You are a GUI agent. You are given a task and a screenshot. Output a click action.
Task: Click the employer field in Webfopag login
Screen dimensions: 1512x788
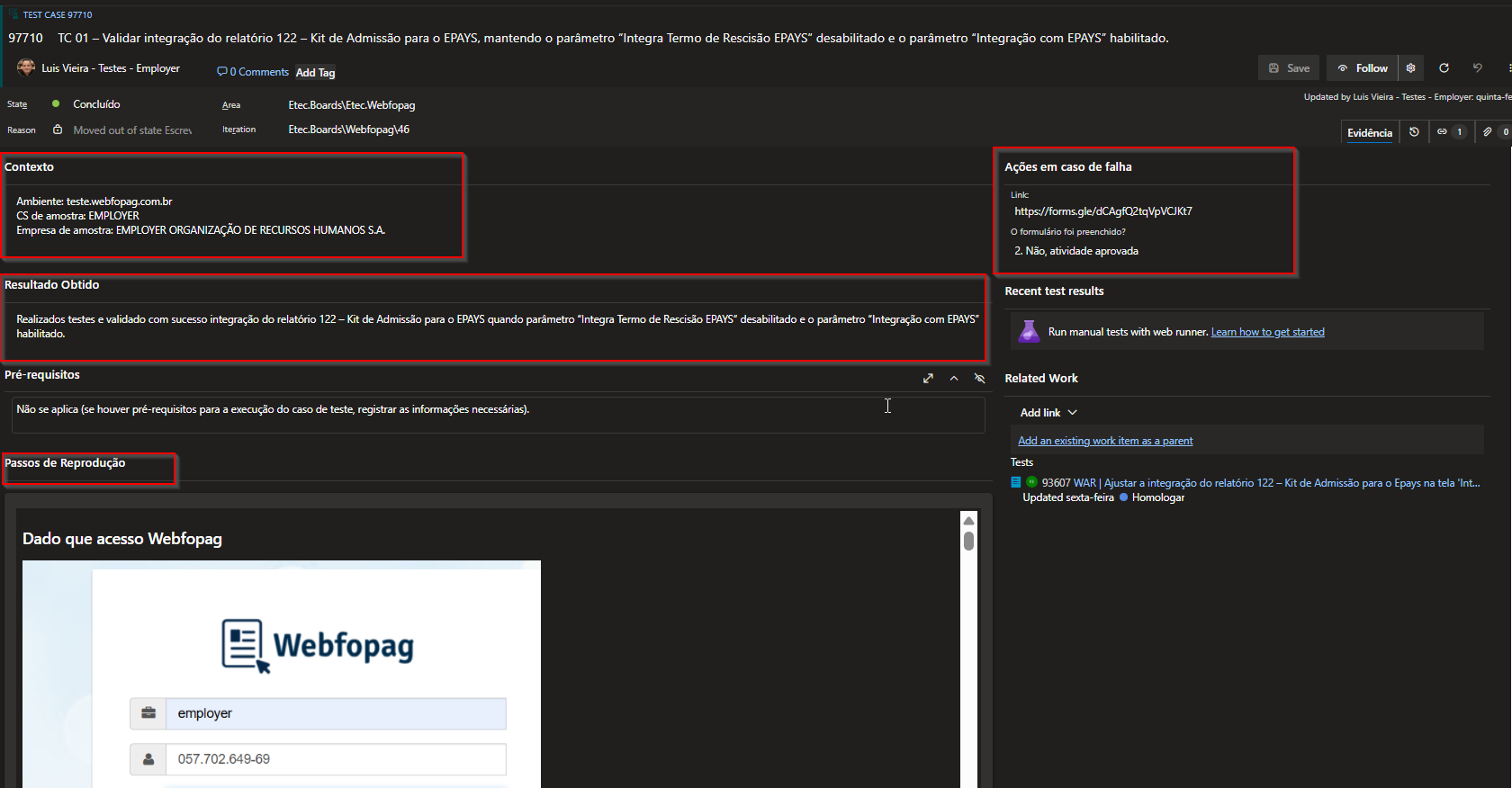pyautogui.click(x=336, y=713)
